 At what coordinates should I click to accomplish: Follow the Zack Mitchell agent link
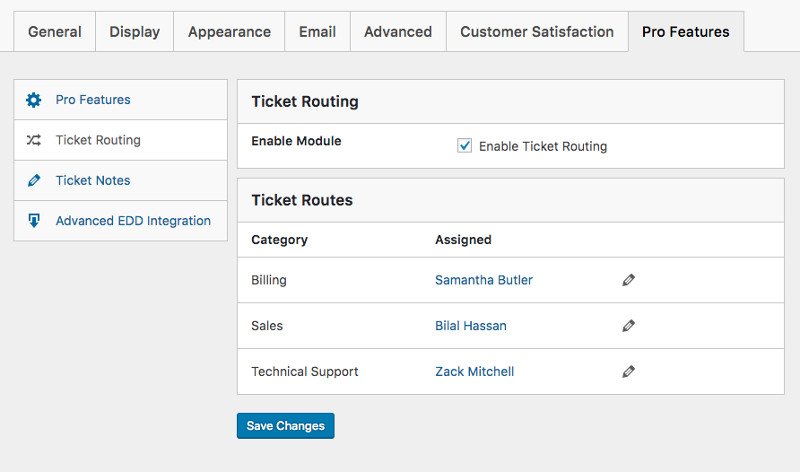click(x=475, y=372)
